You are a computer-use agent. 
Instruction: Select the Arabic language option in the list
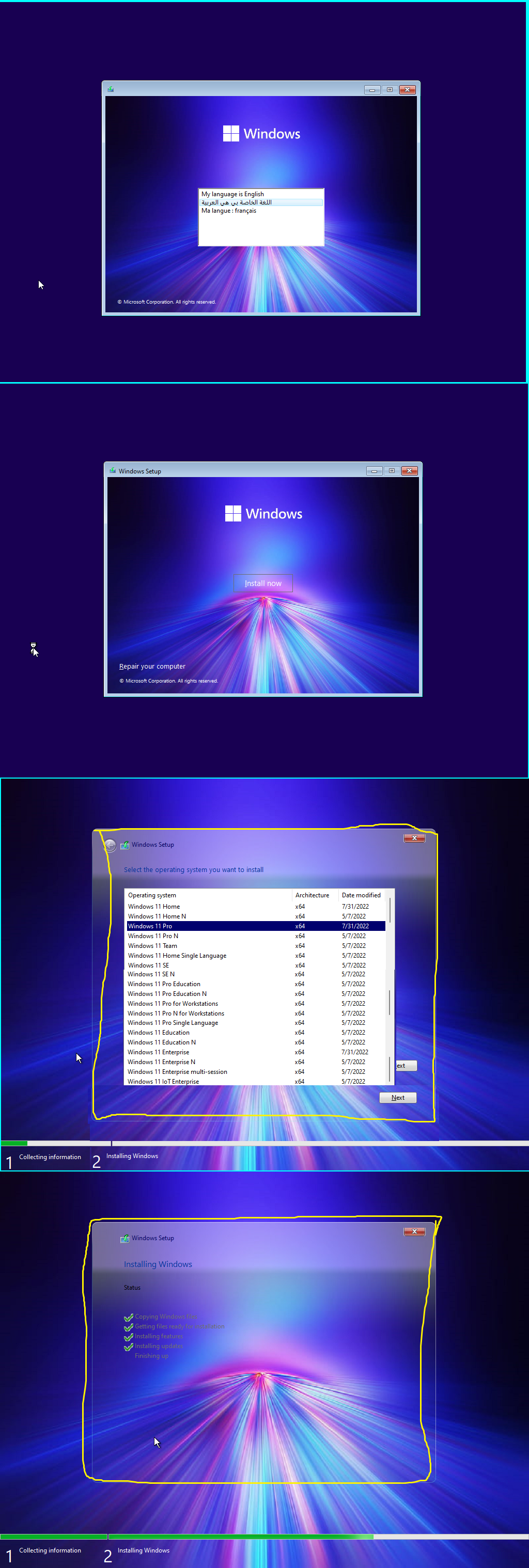[x=261, y=202]
